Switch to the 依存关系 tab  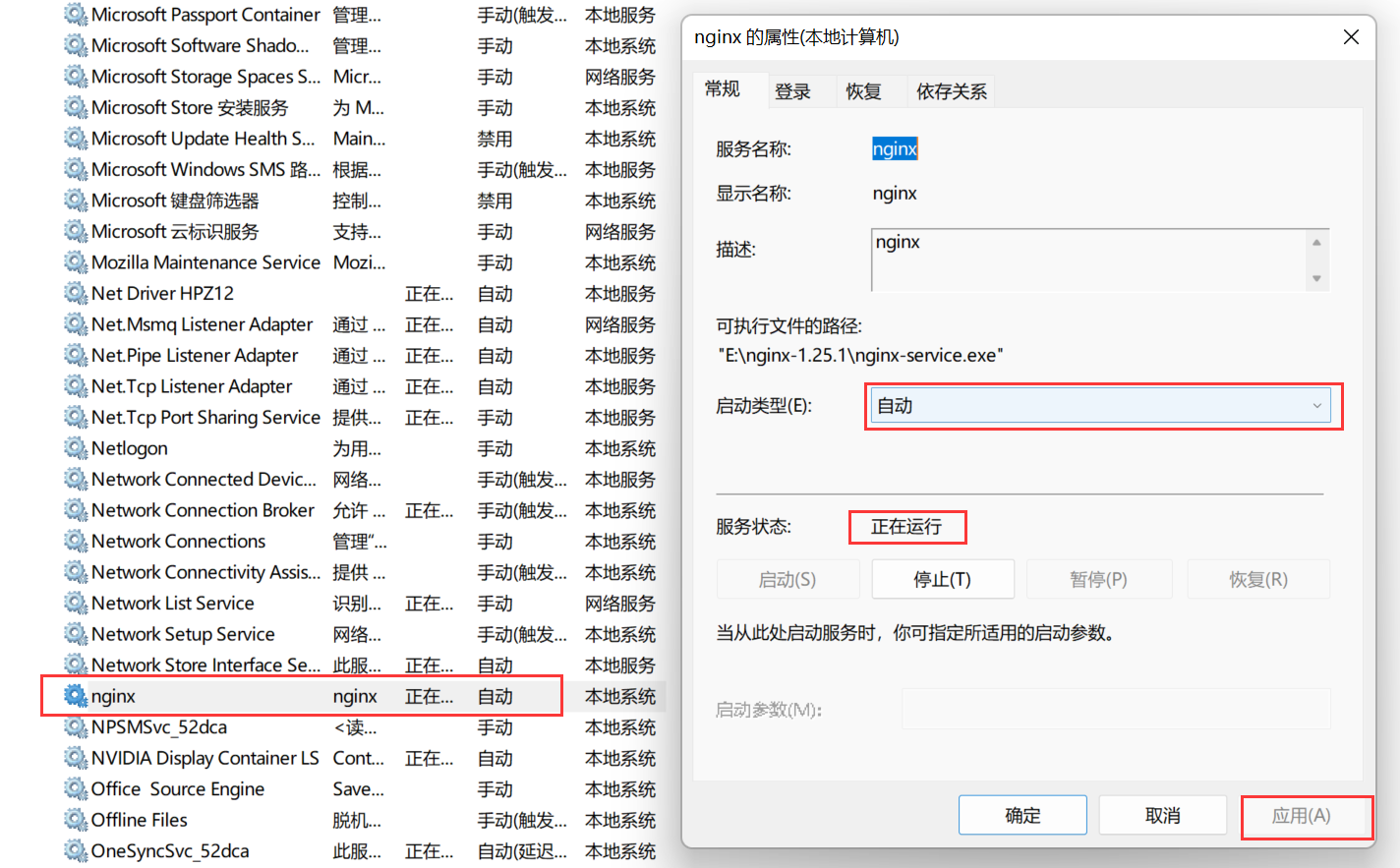point(951,91)
